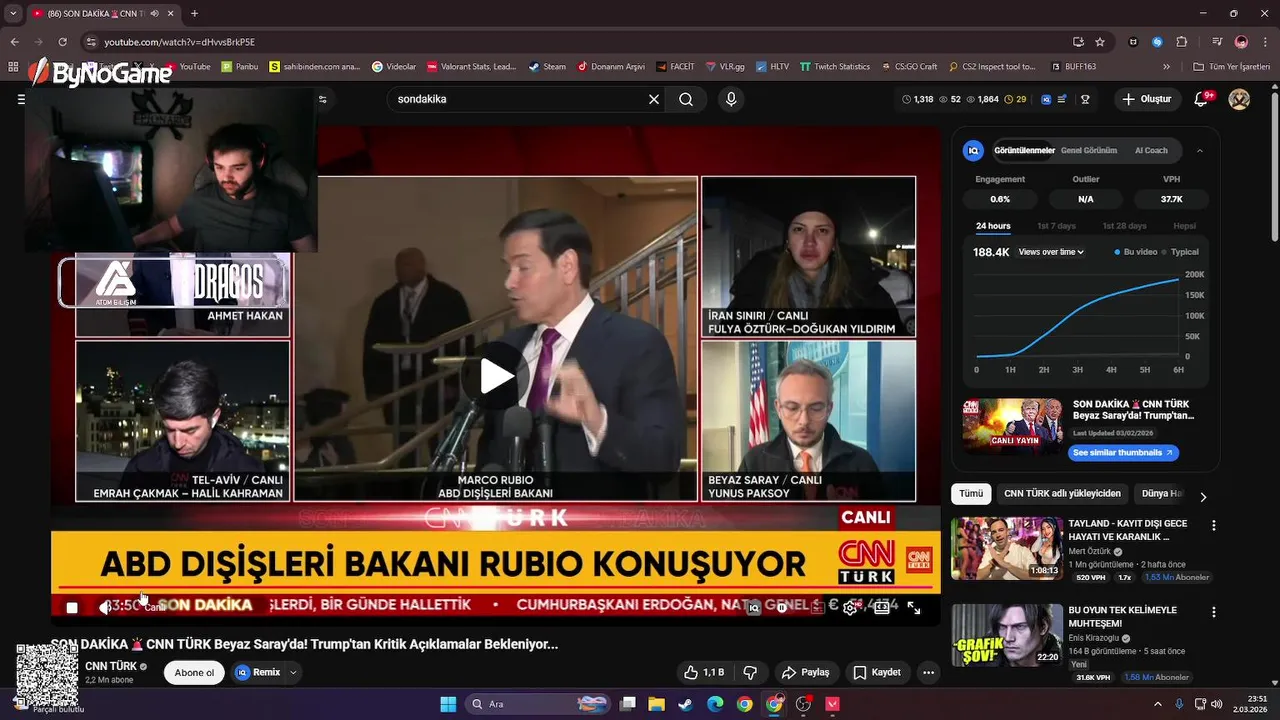This screenshot has width=1280, height=720.
Task: Click the address bar URL
Action: [180, 42]
